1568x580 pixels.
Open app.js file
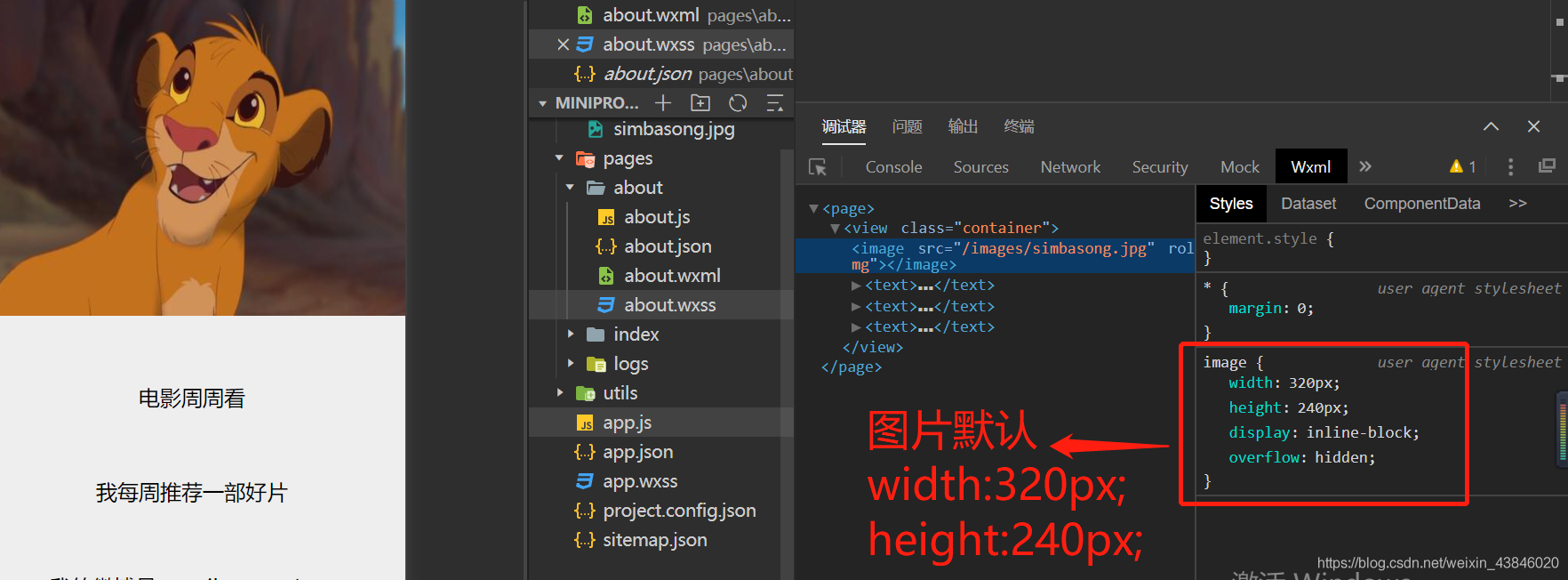coord(627,423)
